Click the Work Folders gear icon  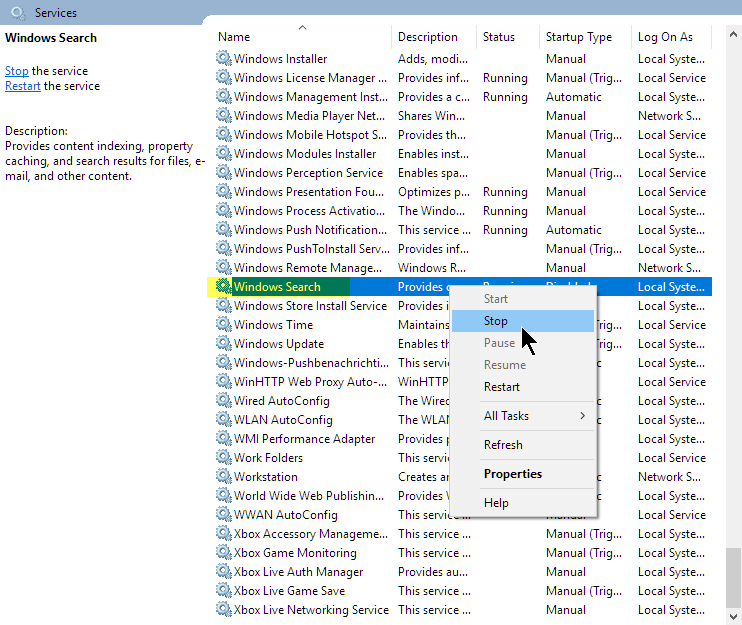223,458
